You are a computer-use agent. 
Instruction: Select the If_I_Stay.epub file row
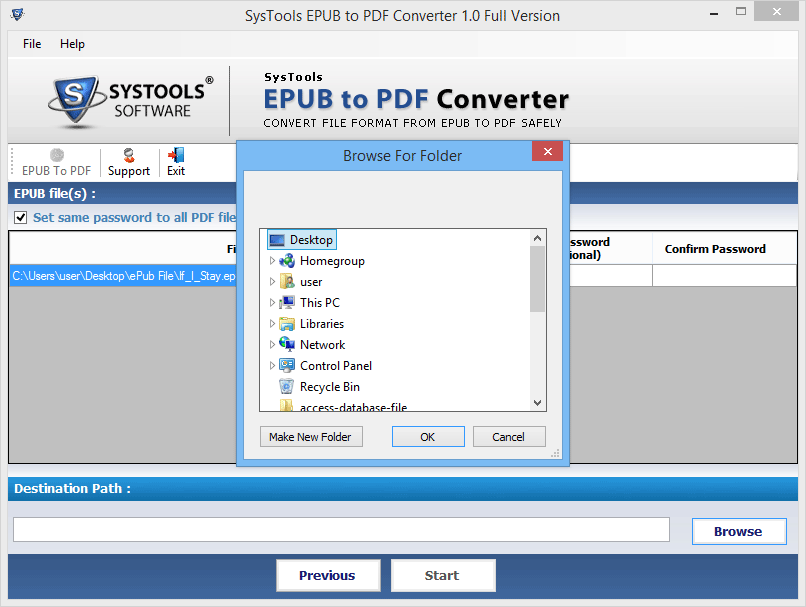click(123, 276)
